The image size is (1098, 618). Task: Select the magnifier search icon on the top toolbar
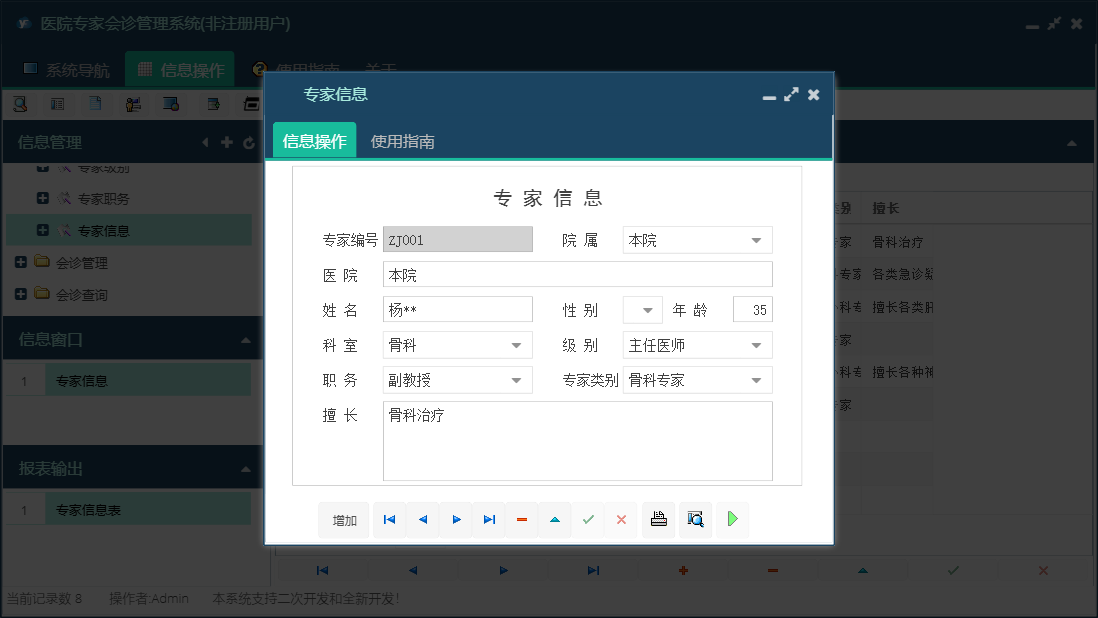[x=20, y=103]
